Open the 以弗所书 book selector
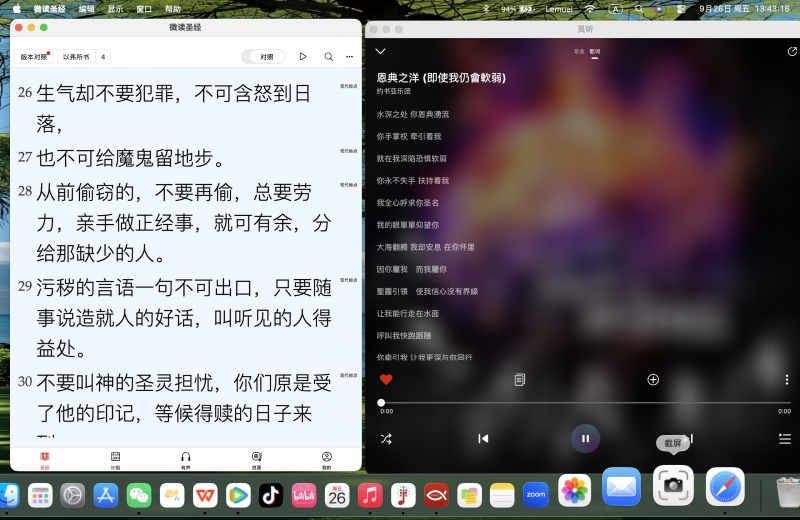 [x=75, y=57]
